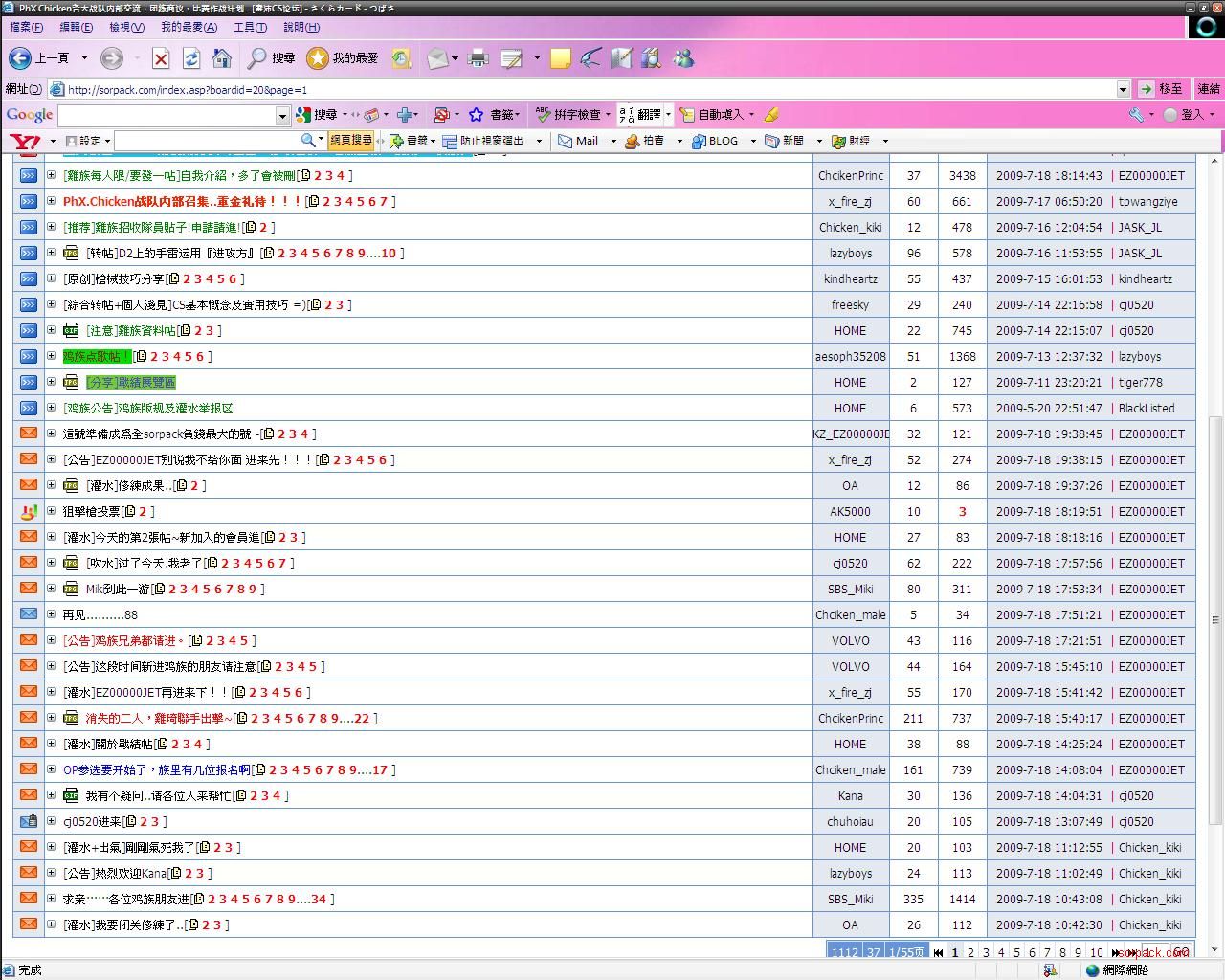Open the 檔案(F) menu

click(x=26, y=27)
